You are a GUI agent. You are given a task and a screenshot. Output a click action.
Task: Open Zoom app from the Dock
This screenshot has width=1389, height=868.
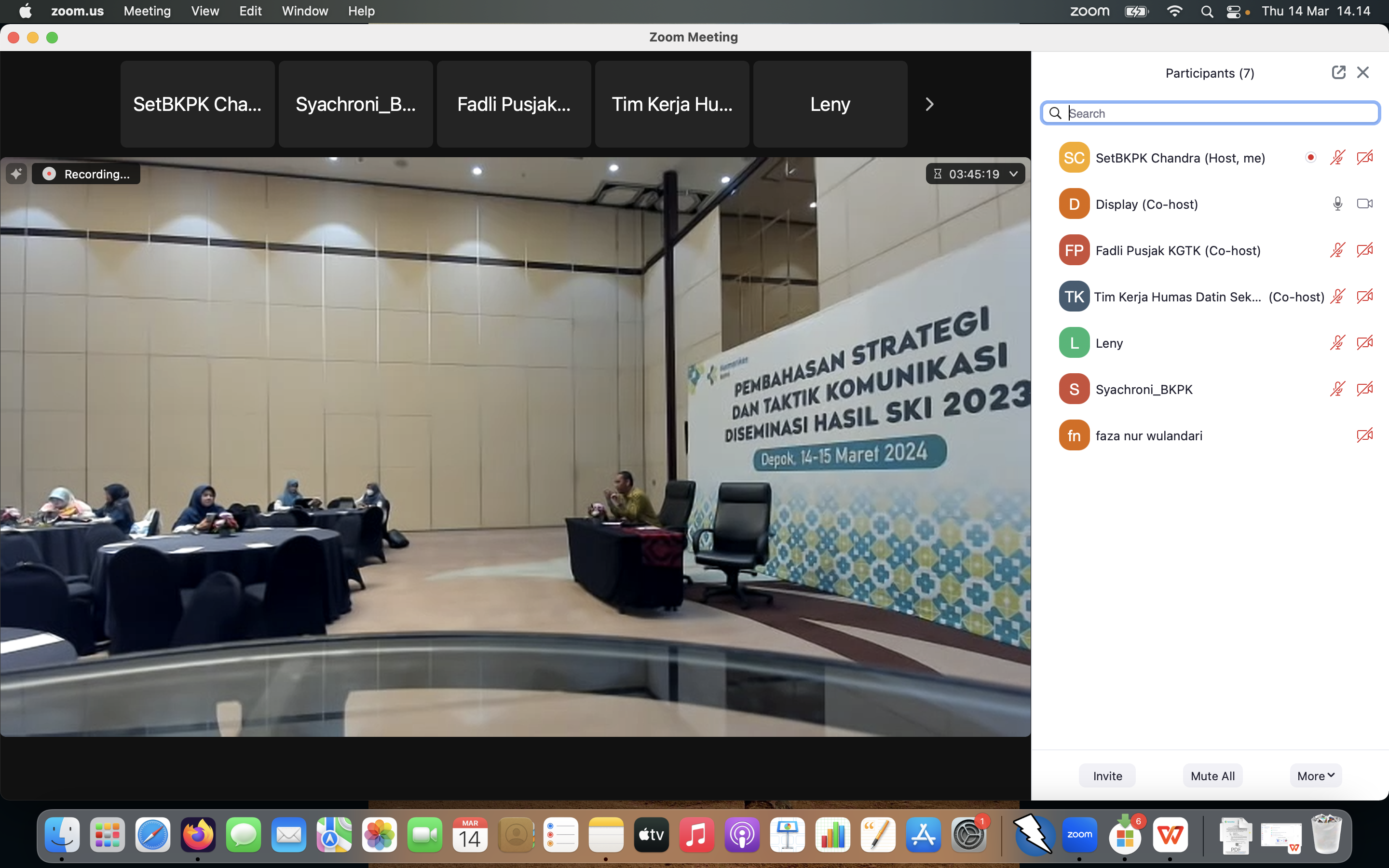pyautogui.click(x=1079, y=835)
